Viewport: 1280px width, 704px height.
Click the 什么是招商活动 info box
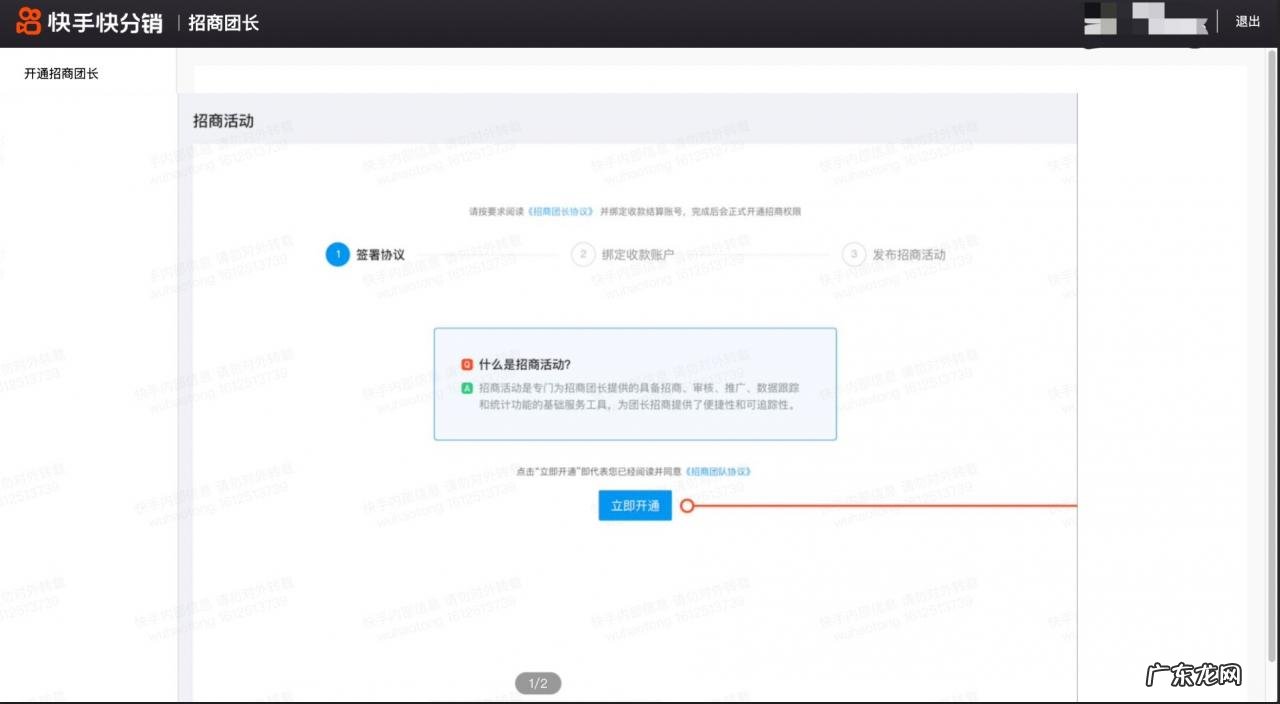point(635,383)
